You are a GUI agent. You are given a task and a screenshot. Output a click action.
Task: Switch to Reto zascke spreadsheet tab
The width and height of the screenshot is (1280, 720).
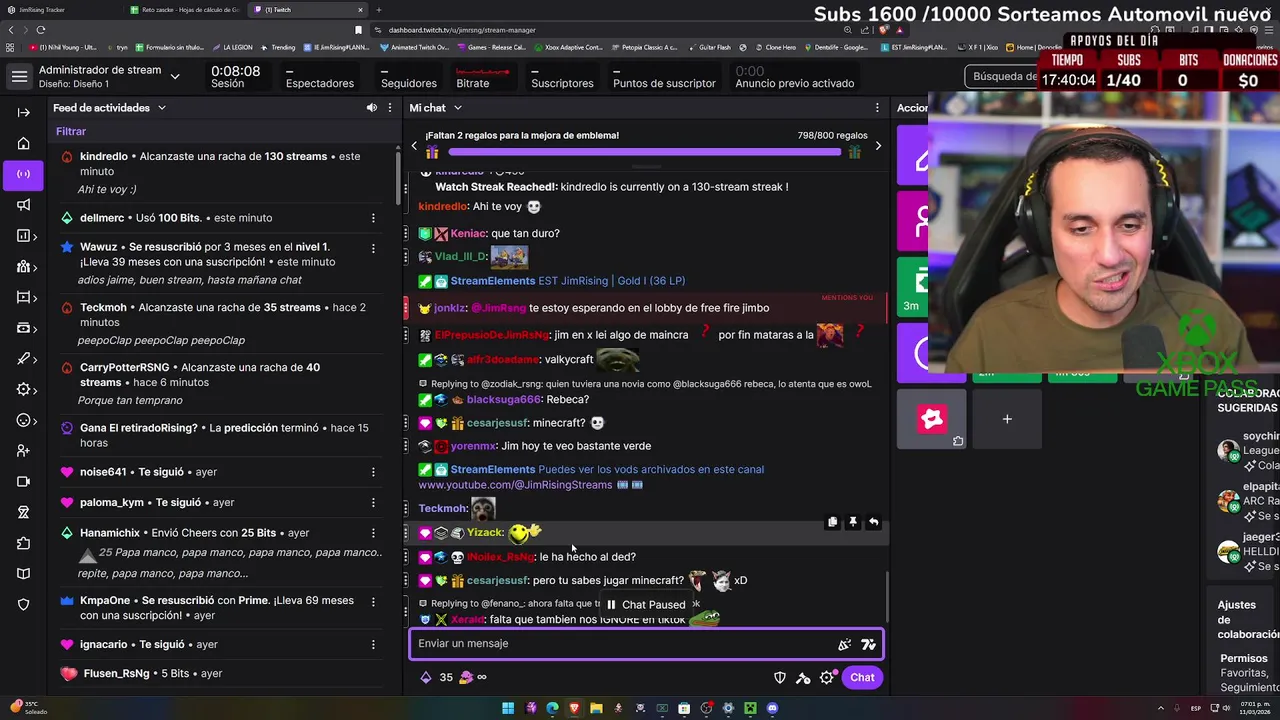click(x=185, y=10)
